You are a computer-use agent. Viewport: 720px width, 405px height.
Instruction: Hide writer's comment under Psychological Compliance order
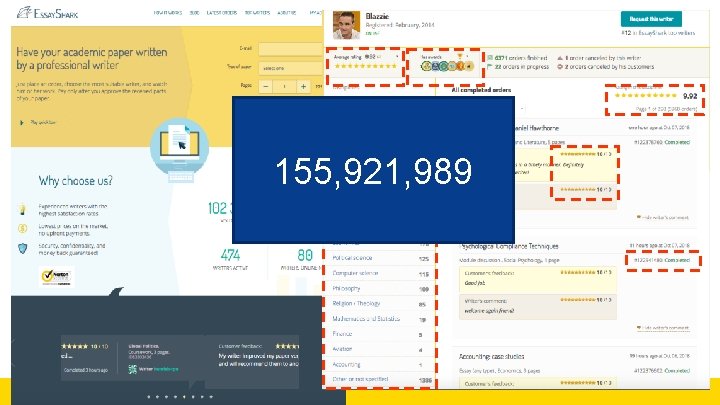tap(663, 327)
